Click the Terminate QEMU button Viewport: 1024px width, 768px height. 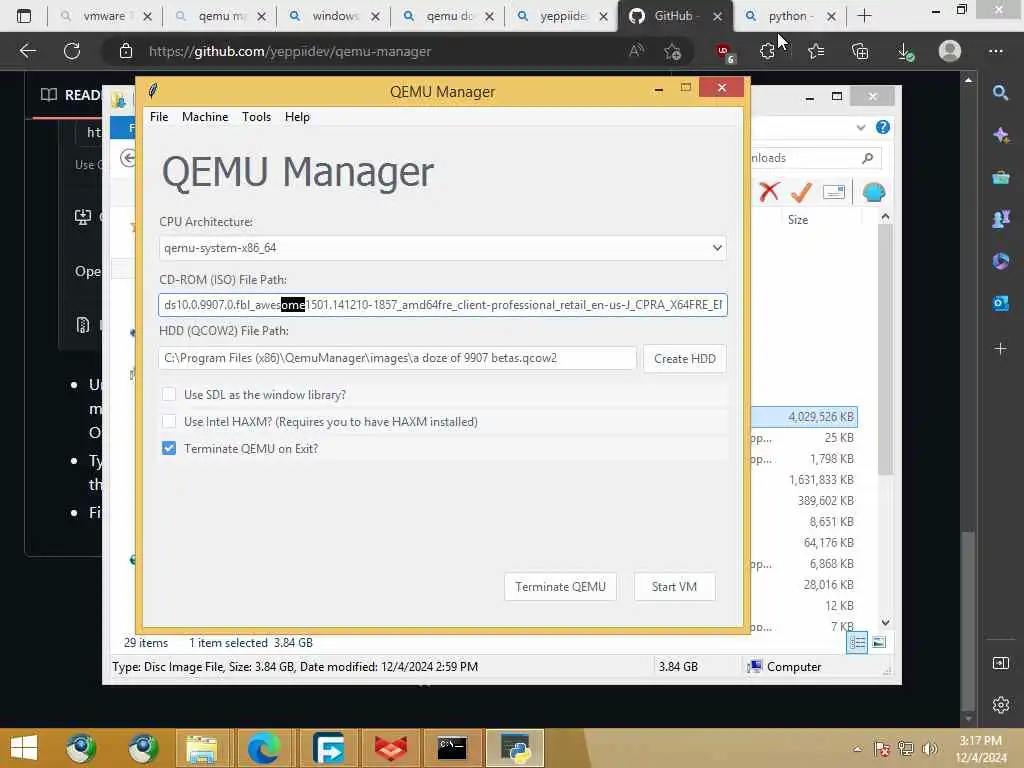[x=560, y=586]
